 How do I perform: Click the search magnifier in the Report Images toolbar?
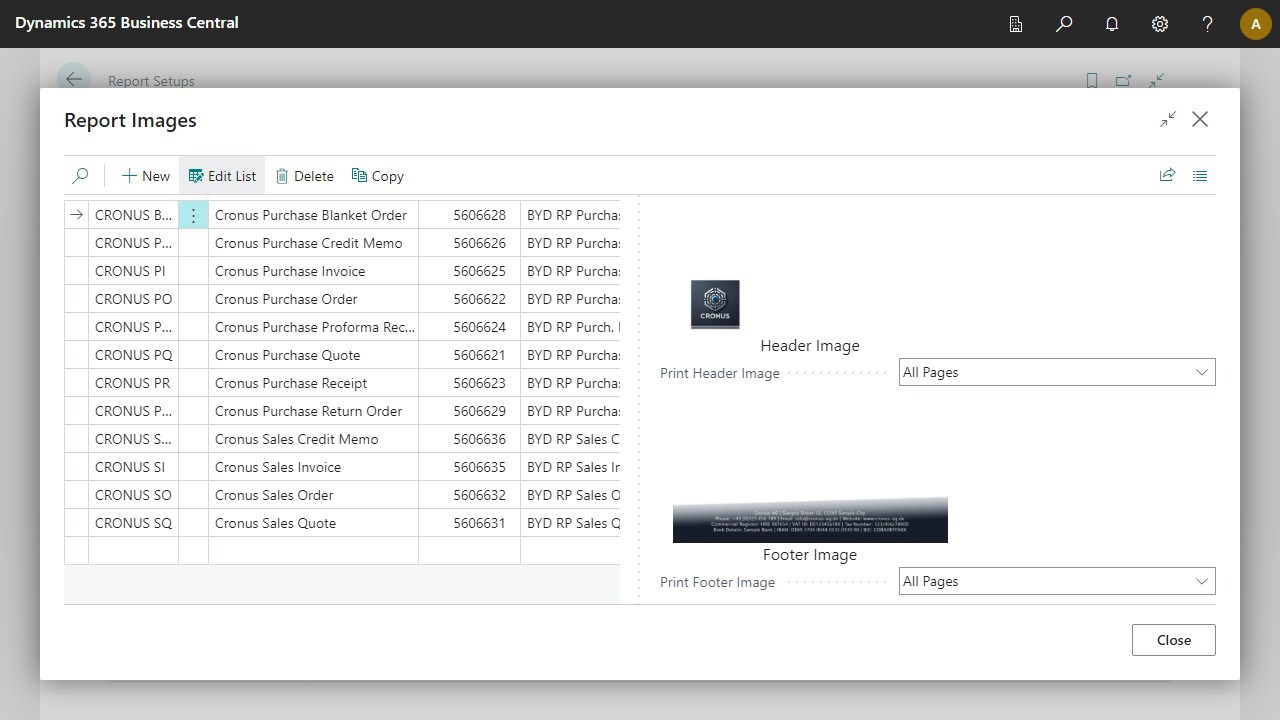pos(81,175)
